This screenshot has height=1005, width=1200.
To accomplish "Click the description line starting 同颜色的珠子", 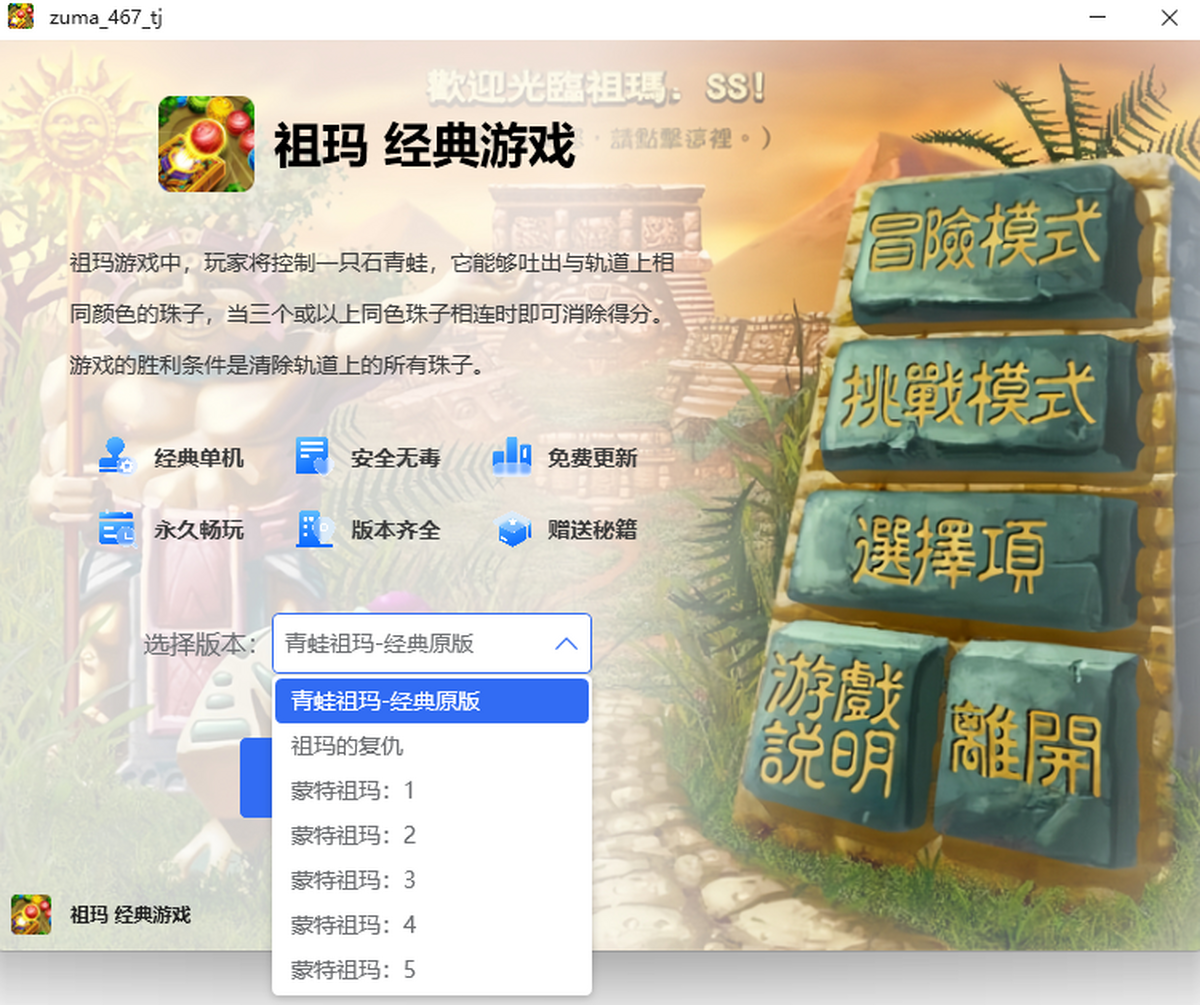I will 366,315.
